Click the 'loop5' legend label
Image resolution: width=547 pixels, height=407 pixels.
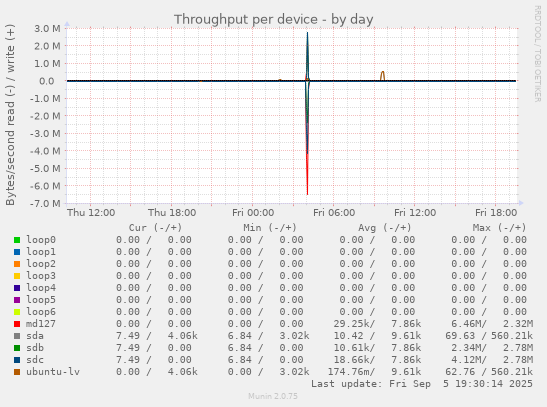41,300
